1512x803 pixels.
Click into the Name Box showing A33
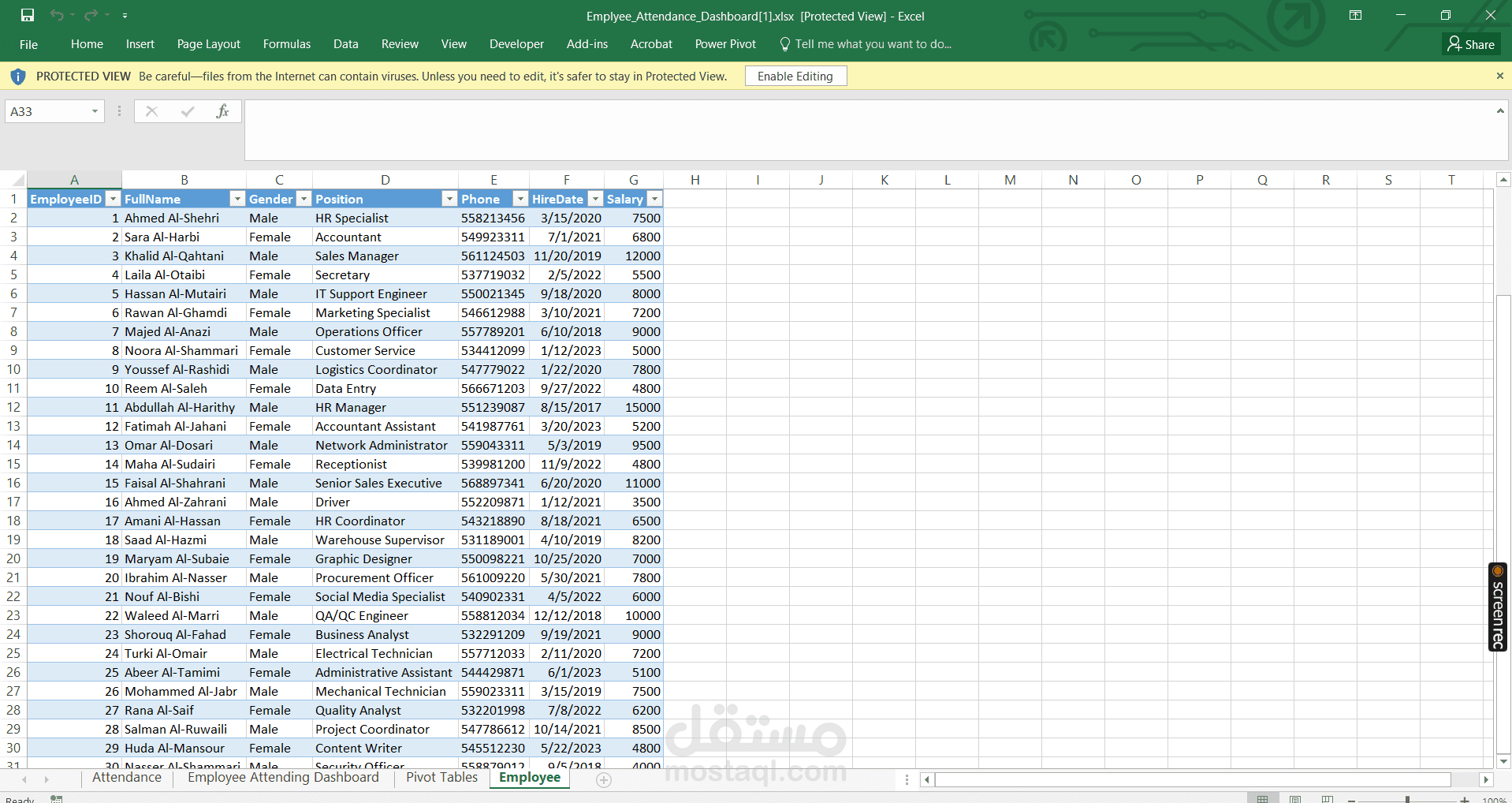pyautogui.click(x=47, y=111)
